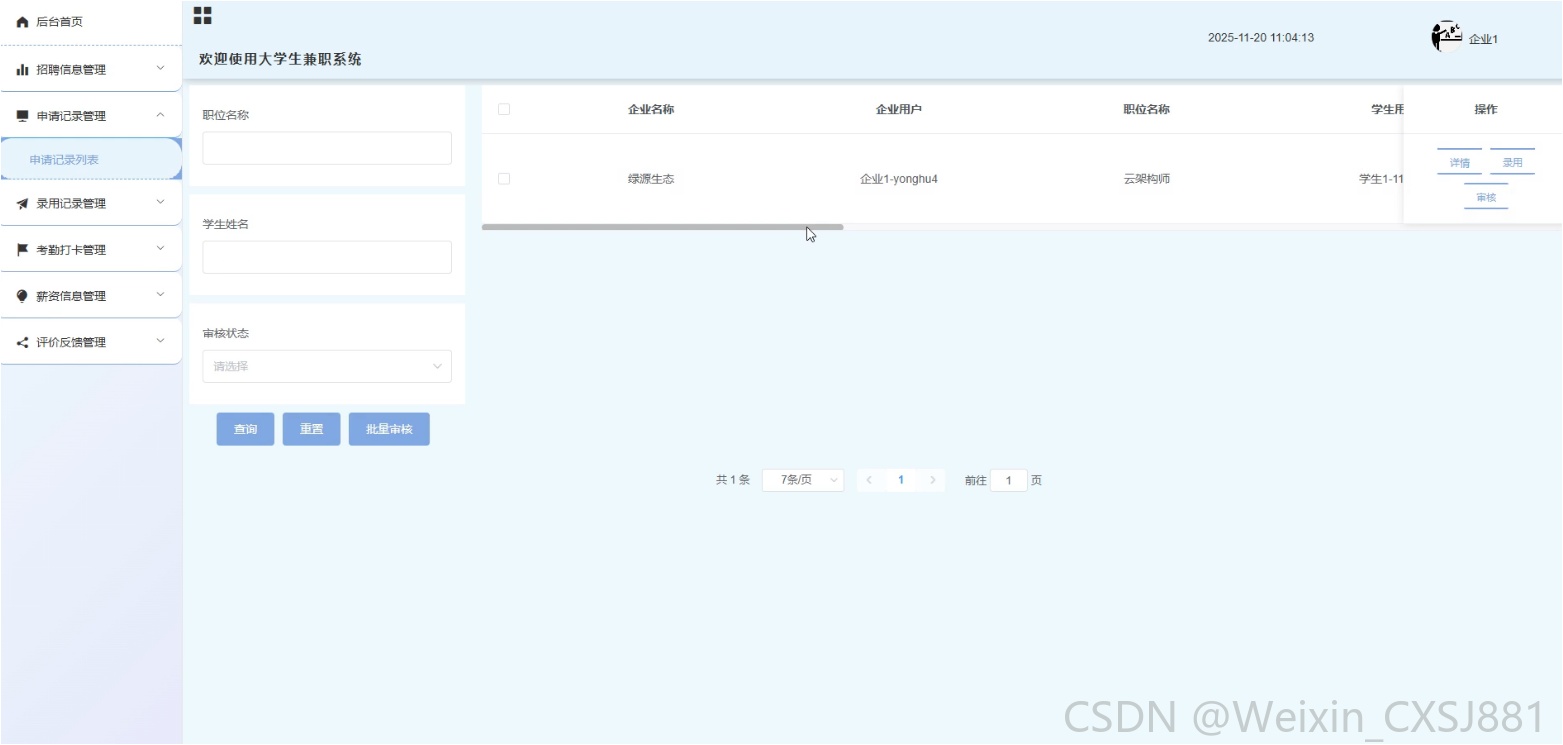Viewport: 1563px width, 745px height.
Task: Click the bar chart icon for 招聘信息管理
Action: (22, 70)
